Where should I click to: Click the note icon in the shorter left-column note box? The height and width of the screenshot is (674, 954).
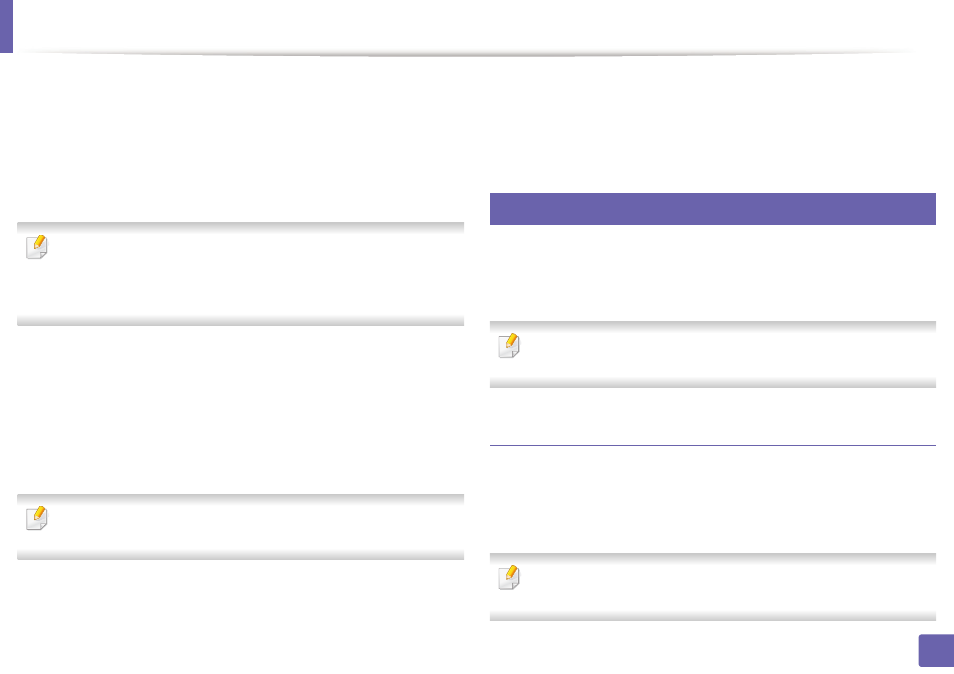37,518
